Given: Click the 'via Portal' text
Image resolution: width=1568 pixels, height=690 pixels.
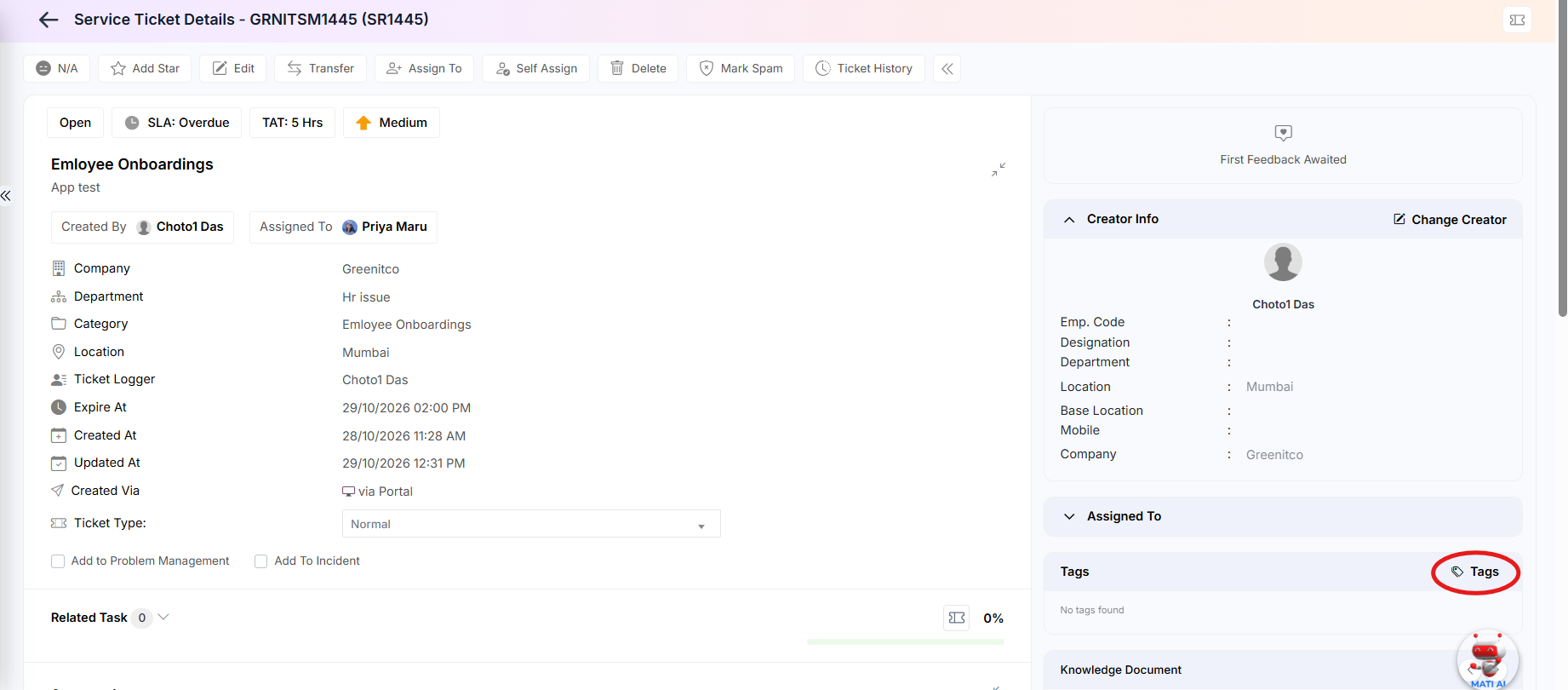Looking at the screenshot, I should point(385,492).
